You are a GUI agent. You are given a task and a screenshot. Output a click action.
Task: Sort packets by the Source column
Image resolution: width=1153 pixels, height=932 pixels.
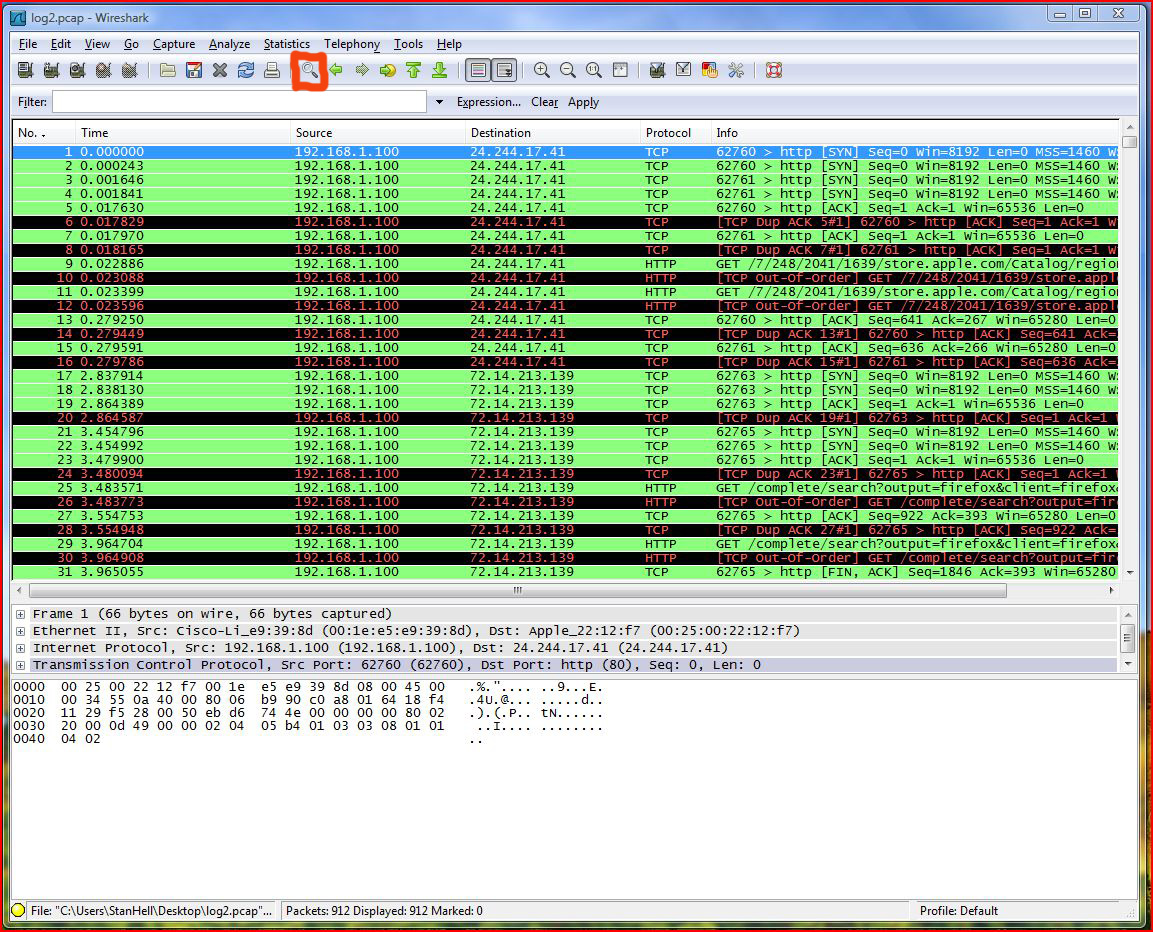[378, 133]
